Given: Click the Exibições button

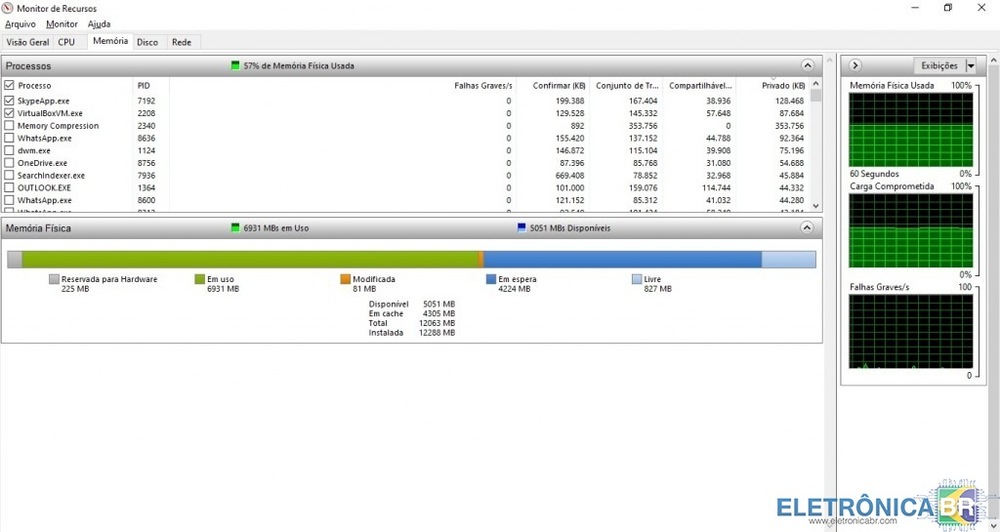Looking at the screenshot, I should point(938,66).
